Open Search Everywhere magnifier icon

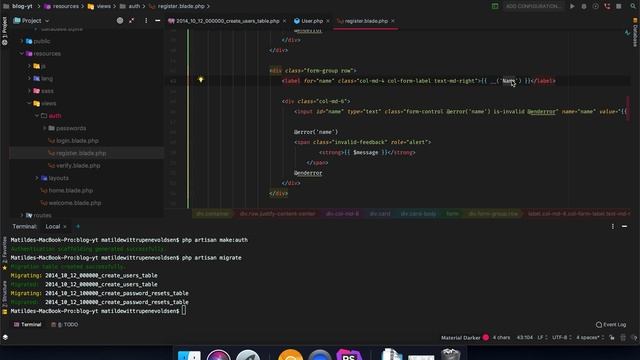pos(633,6)
